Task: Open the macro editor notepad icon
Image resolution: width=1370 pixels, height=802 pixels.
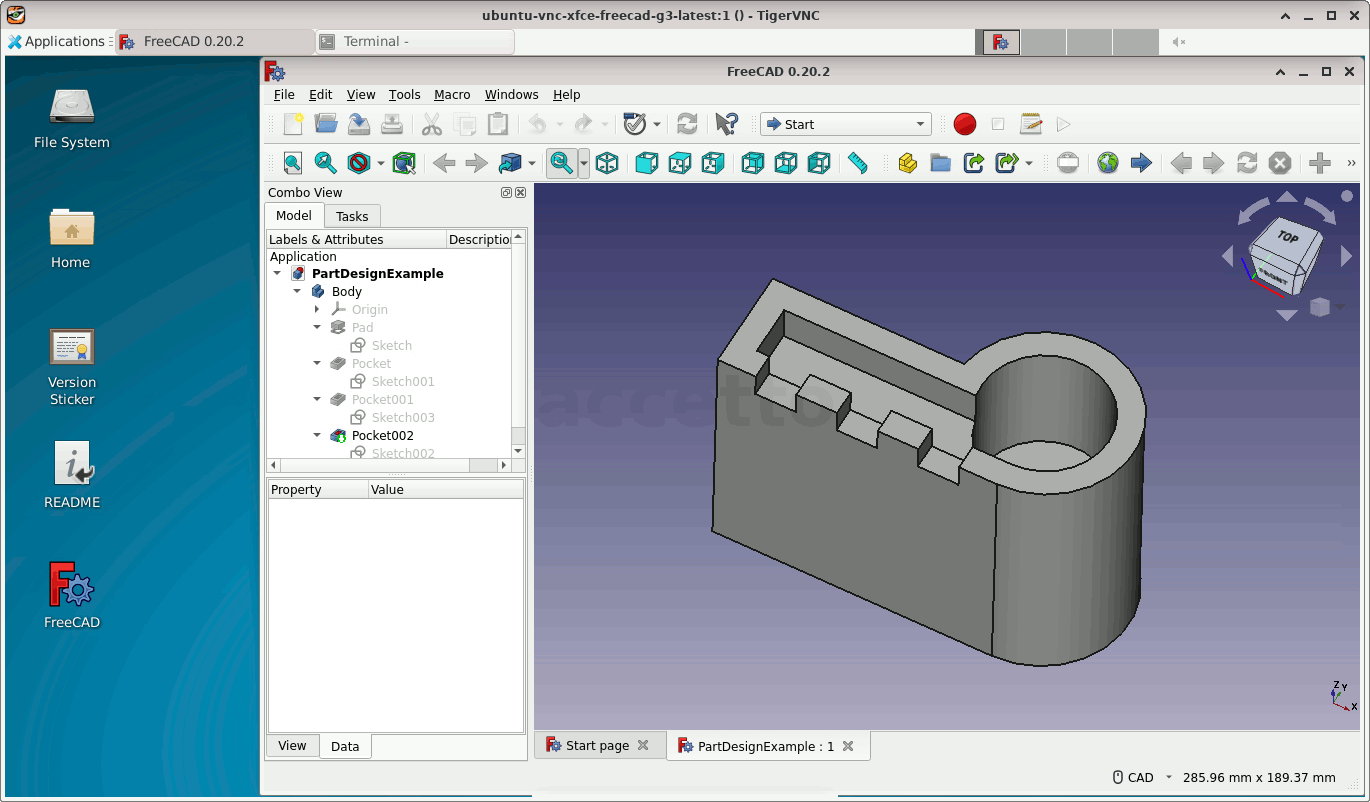Action: tap(1031, 124)
